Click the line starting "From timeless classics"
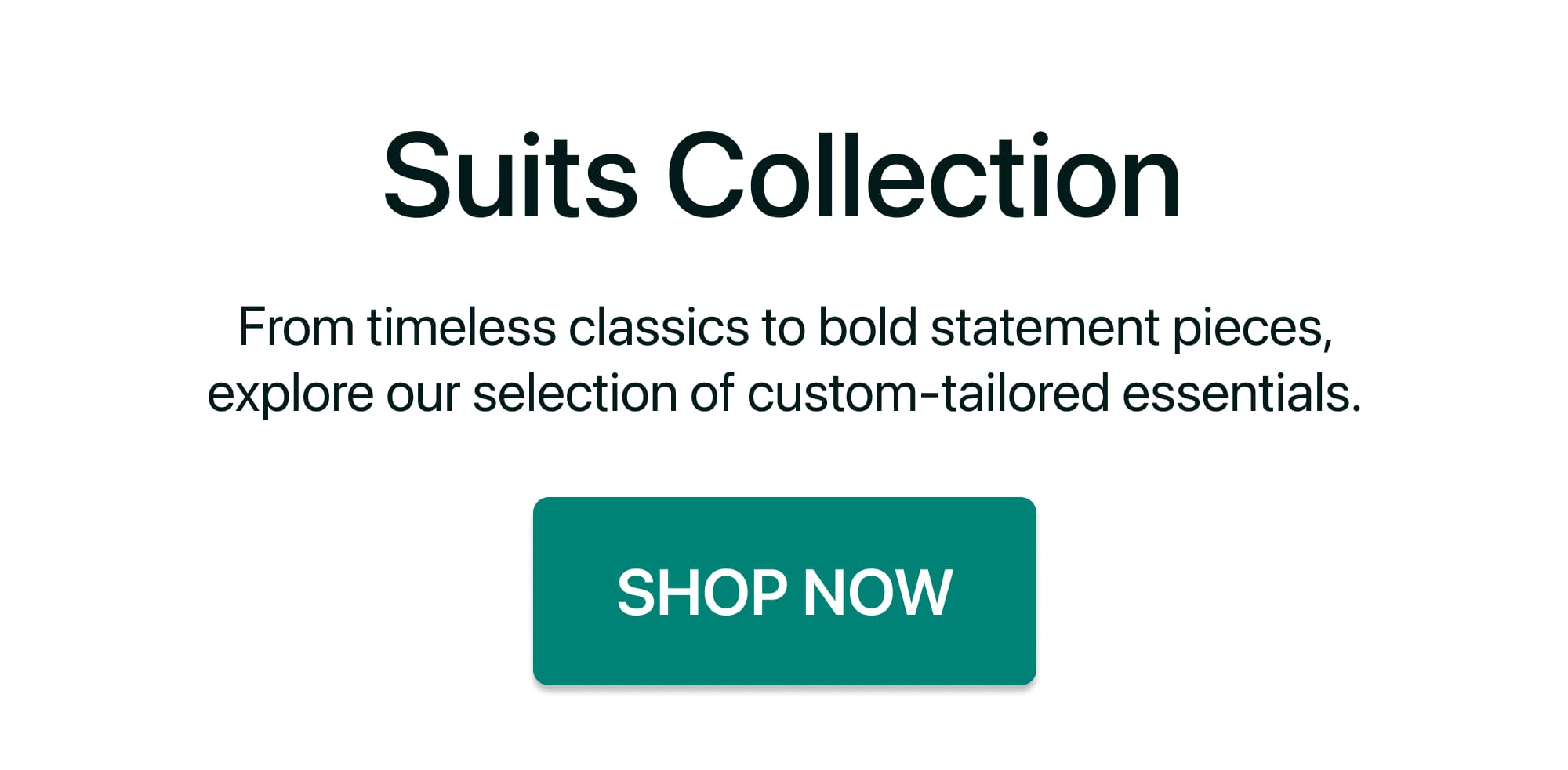 click(784, 326)
